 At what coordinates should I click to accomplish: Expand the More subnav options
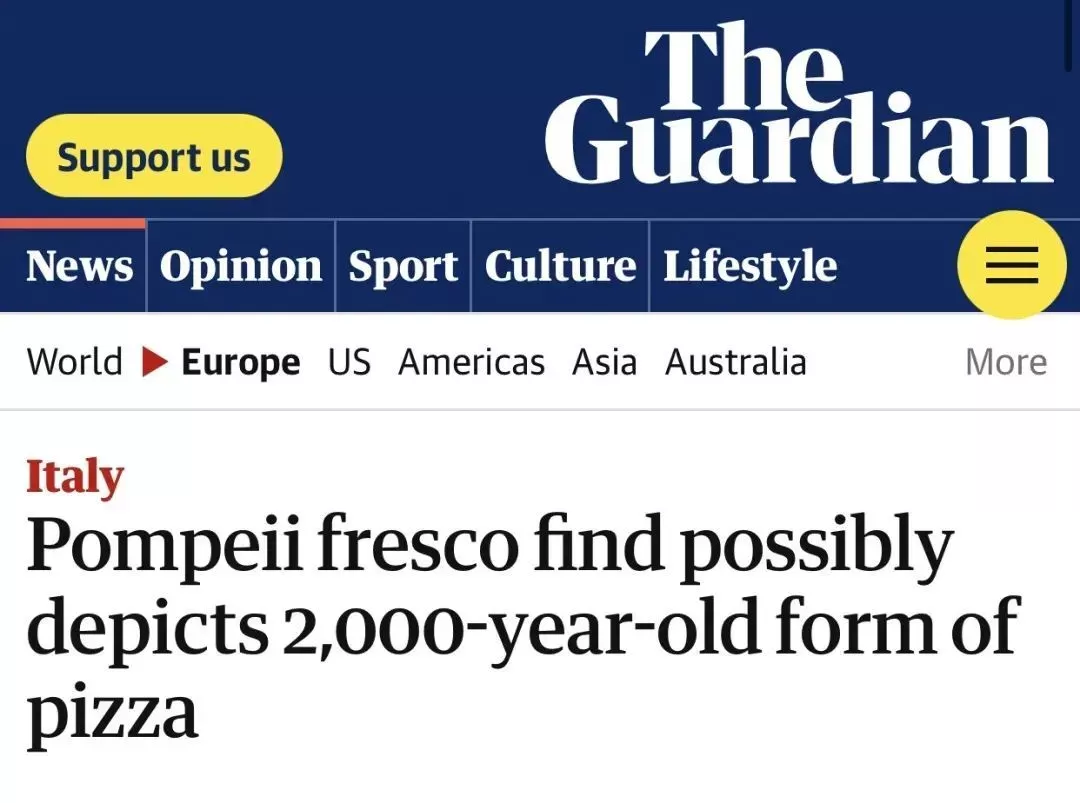click(x=1006, y=362)
